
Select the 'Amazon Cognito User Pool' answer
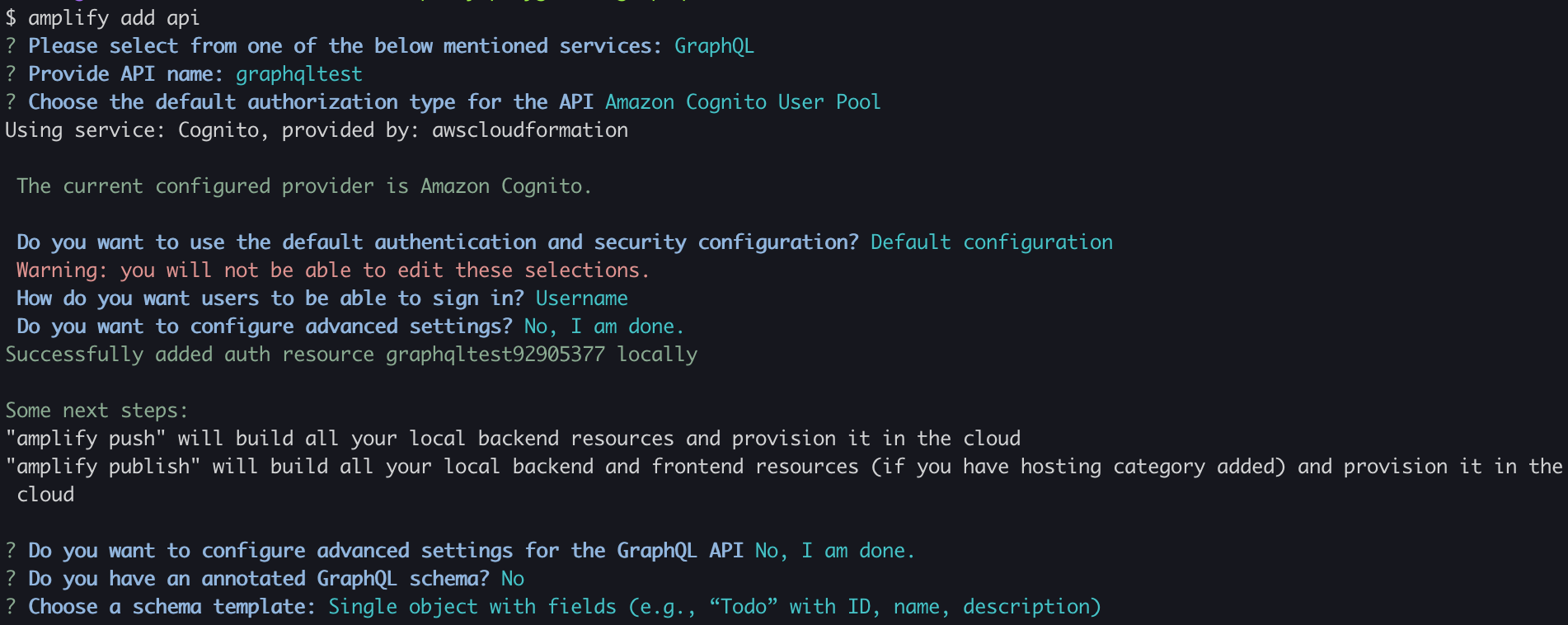(743, 102)
